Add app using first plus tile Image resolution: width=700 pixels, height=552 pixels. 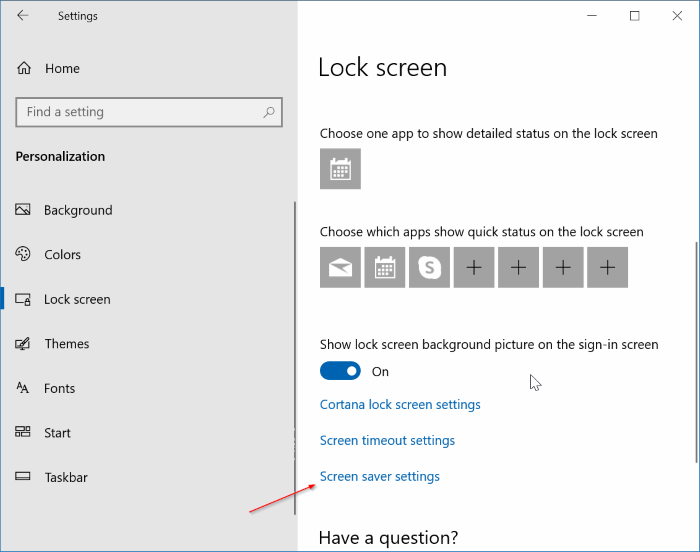tap(474, 268)
